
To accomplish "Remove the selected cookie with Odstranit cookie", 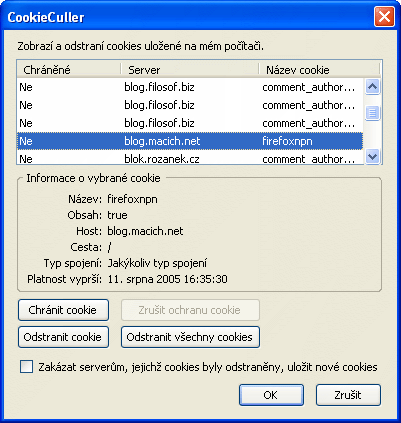I will [x=63, y=337].
